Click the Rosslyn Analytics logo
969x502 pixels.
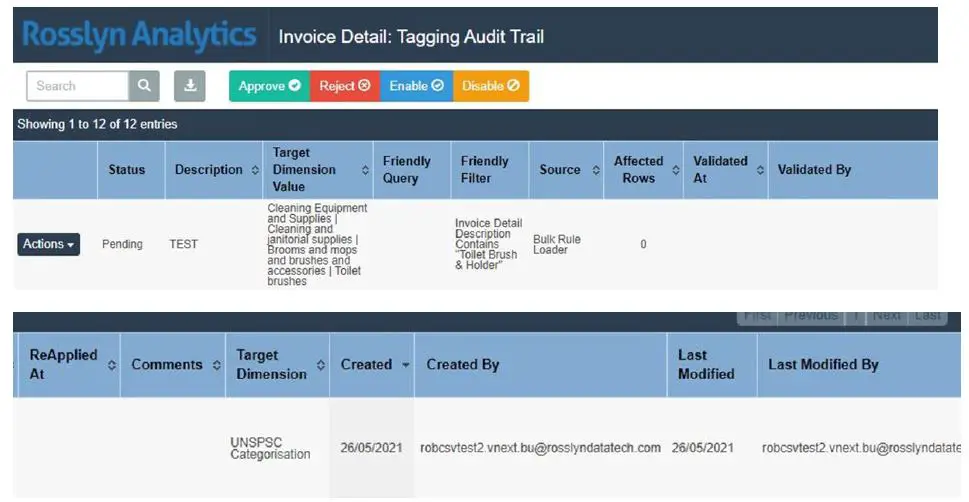139,35
